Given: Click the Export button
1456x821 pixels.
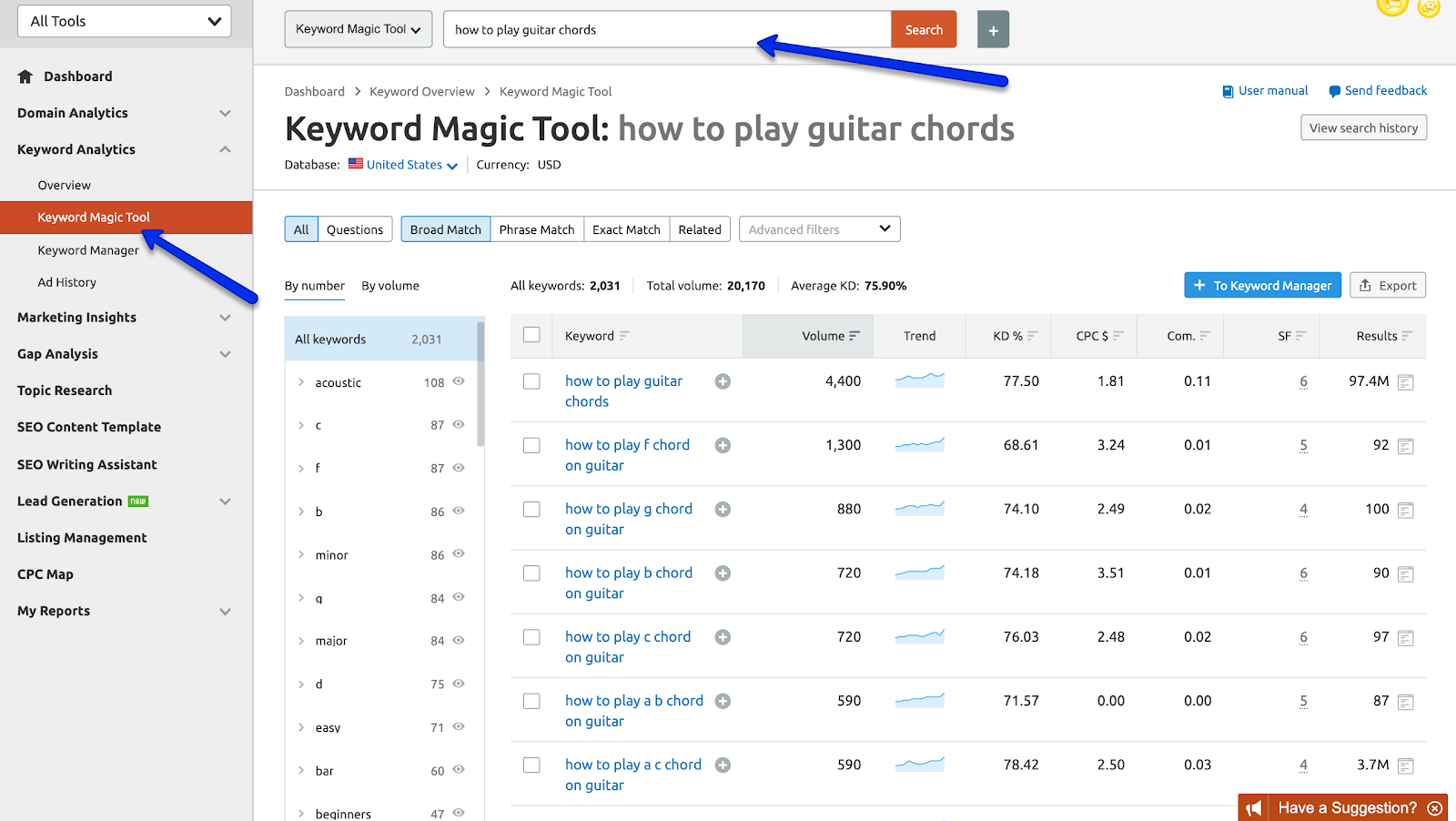Looking at the screenshot, I should click(x=1388, y=285).
